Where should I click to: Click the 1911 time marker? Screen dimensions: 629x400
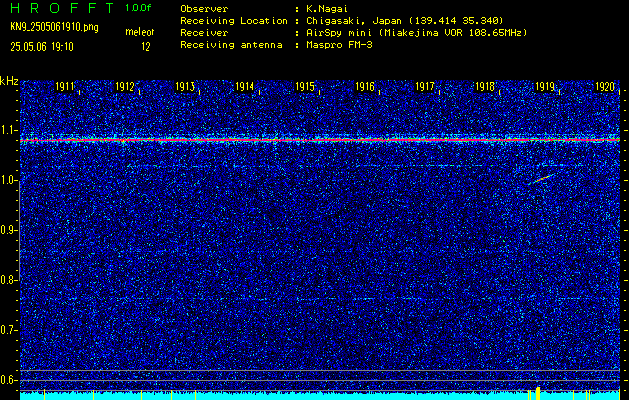click(65, 86)
